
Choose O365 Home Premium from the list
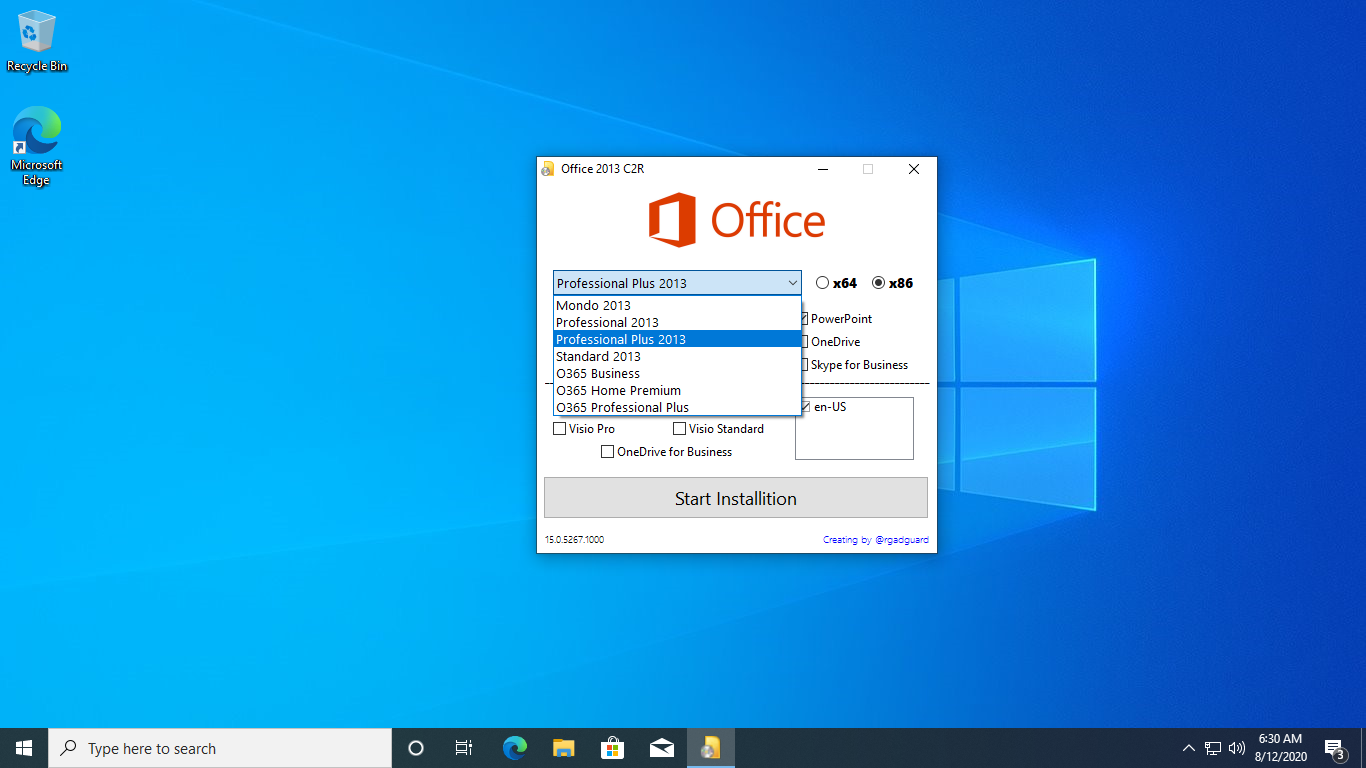click(x=677, y=391)
